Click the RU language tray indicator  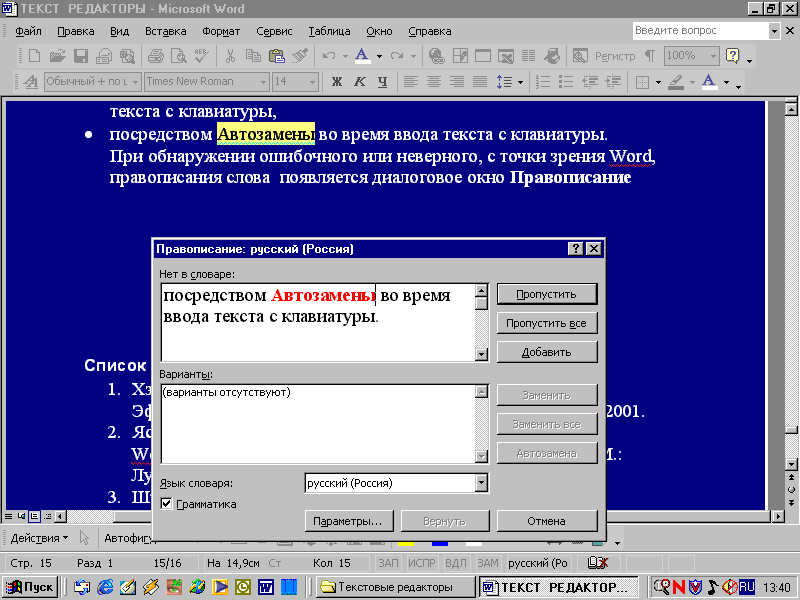click(x=747, y=587)
